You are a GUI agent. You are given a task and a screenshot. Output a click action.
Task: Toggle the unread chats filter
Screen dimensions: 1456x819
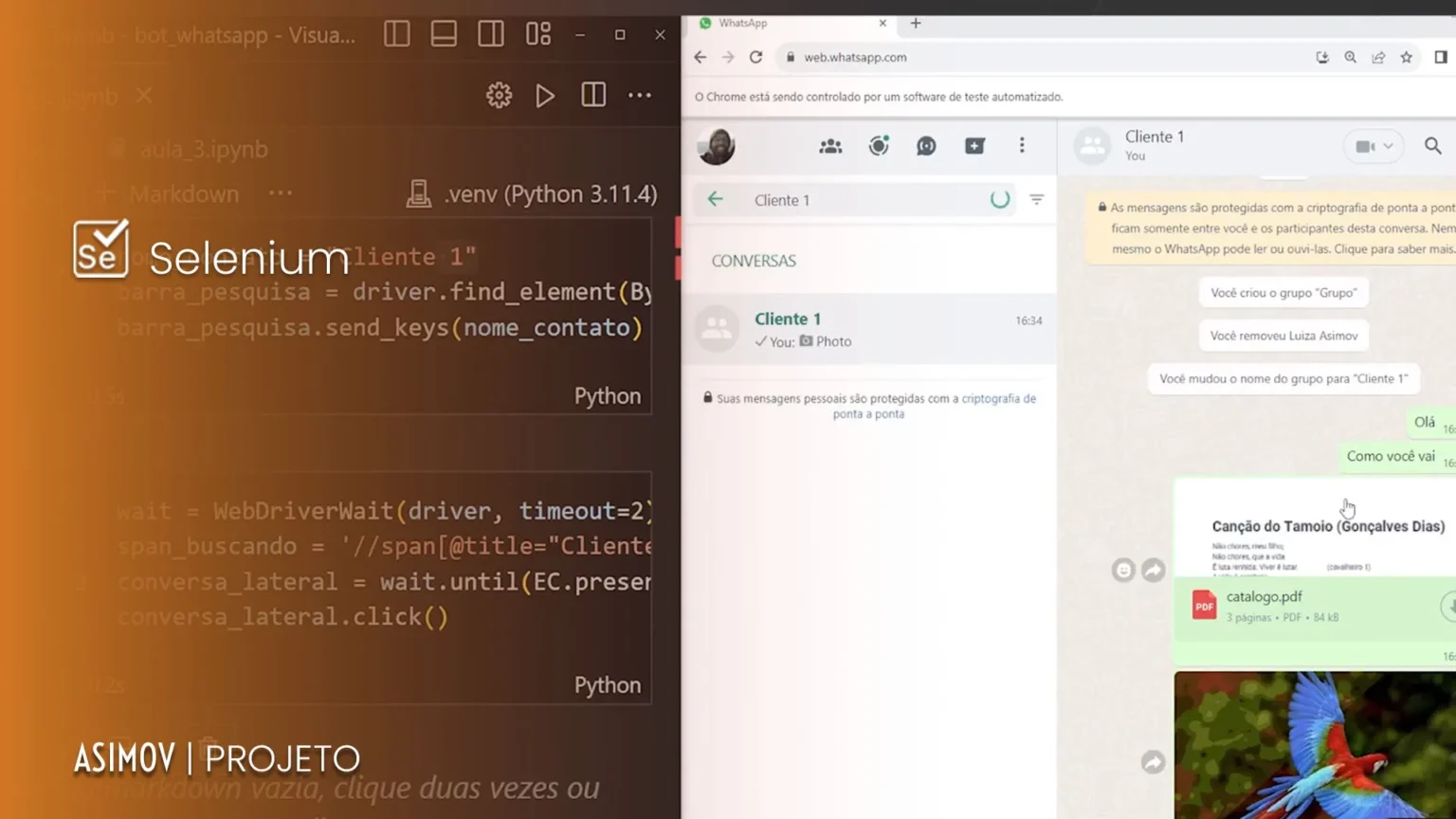(x=1037, y=200)
